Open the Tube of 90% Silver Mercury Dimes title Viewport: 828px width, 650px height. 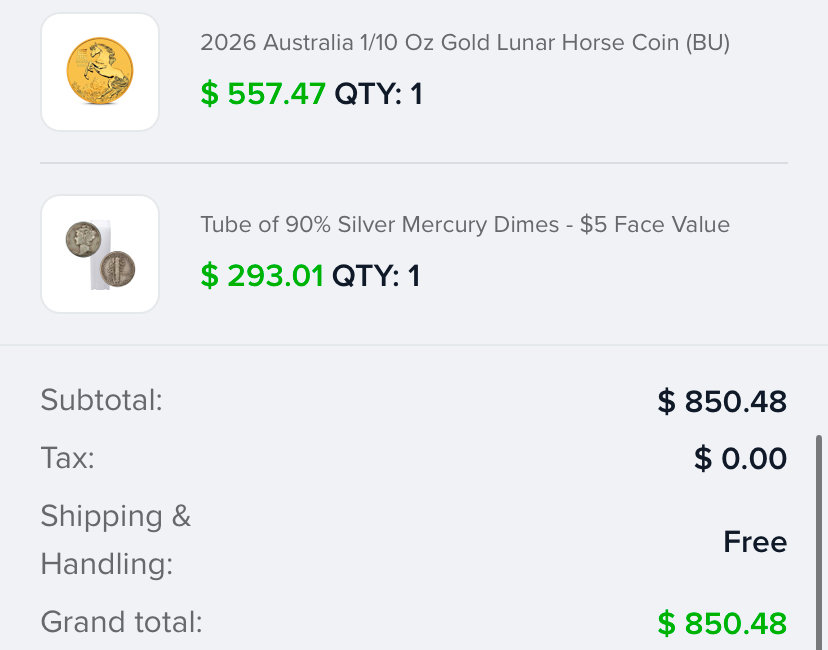click(x=465, y=225)
